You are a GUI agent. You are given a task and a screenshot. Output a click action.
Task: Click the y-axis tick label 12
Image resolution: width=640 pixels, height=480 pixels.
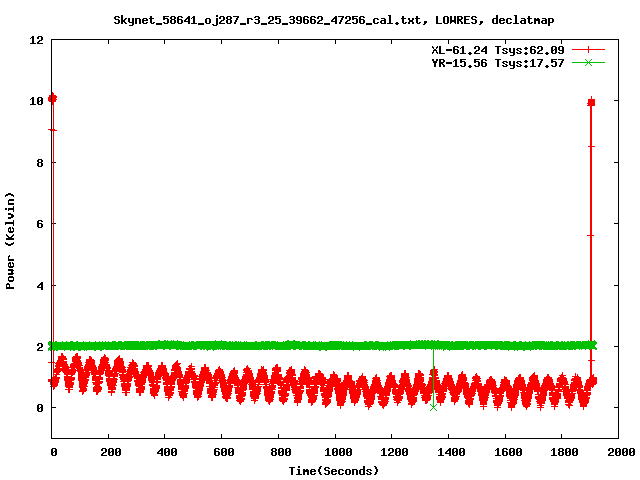(x=36, y=40)
